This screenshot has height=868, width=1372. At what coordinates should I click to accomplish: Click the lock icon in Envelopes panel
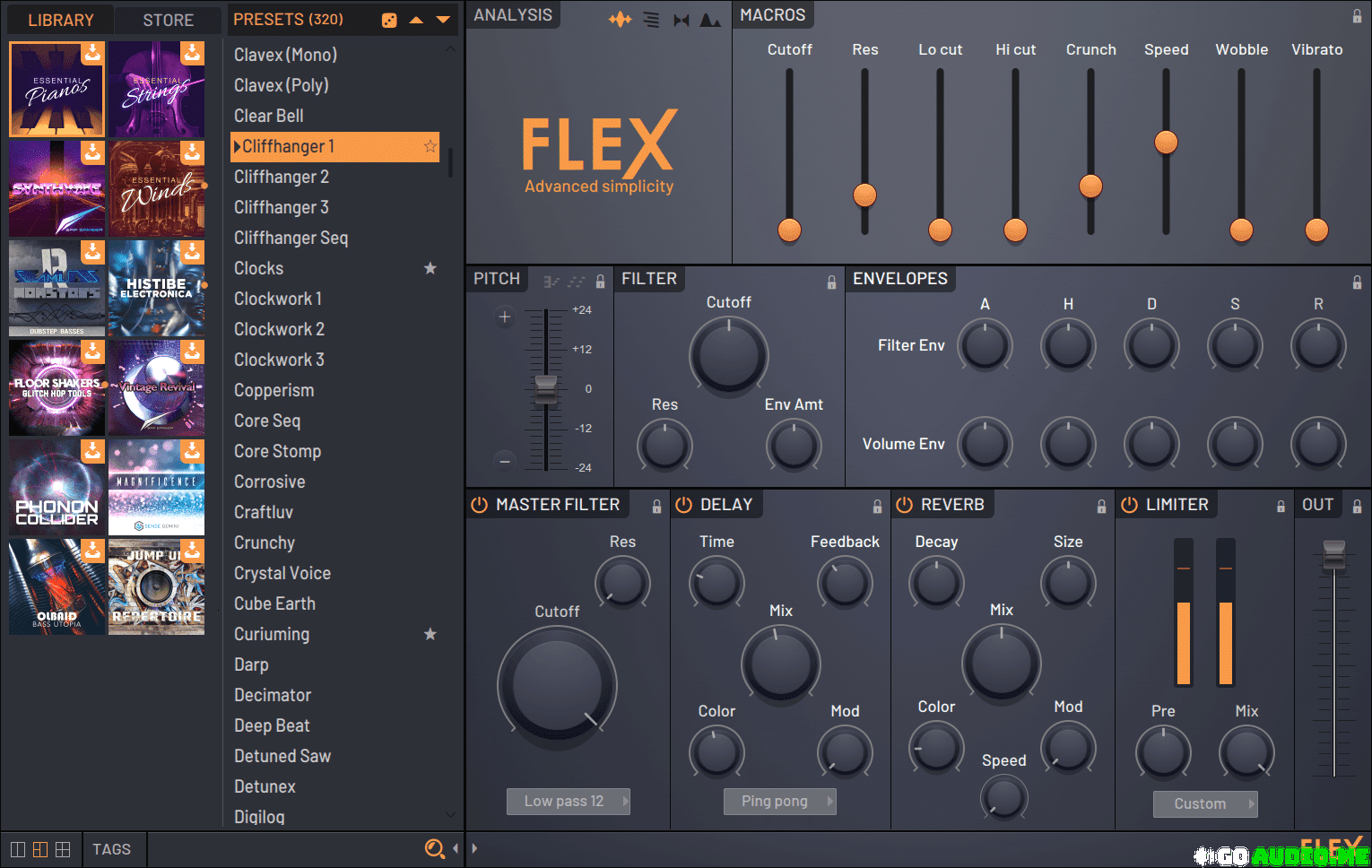coord(1357,282)
